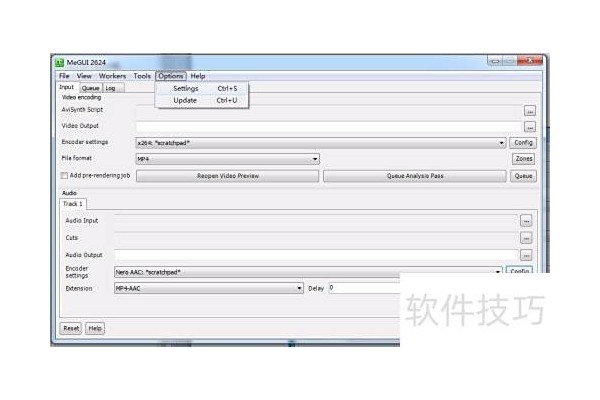Screen dimensions: 600x400
Task: Click the Video Output text field
Action: tap(329, 127)
